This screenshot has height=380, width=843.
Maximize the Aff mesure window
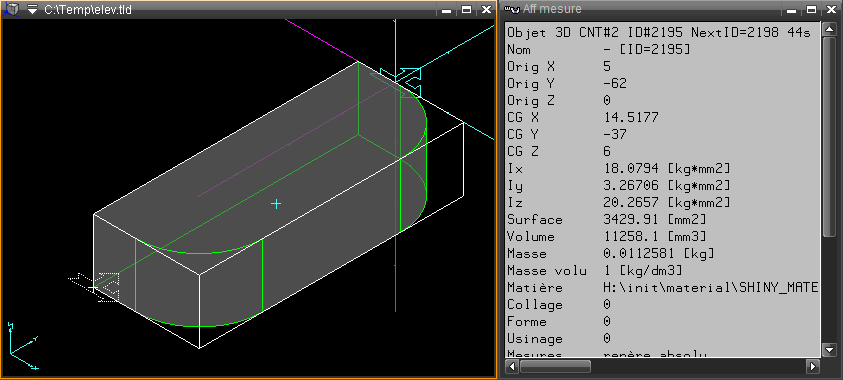[812, 10]
